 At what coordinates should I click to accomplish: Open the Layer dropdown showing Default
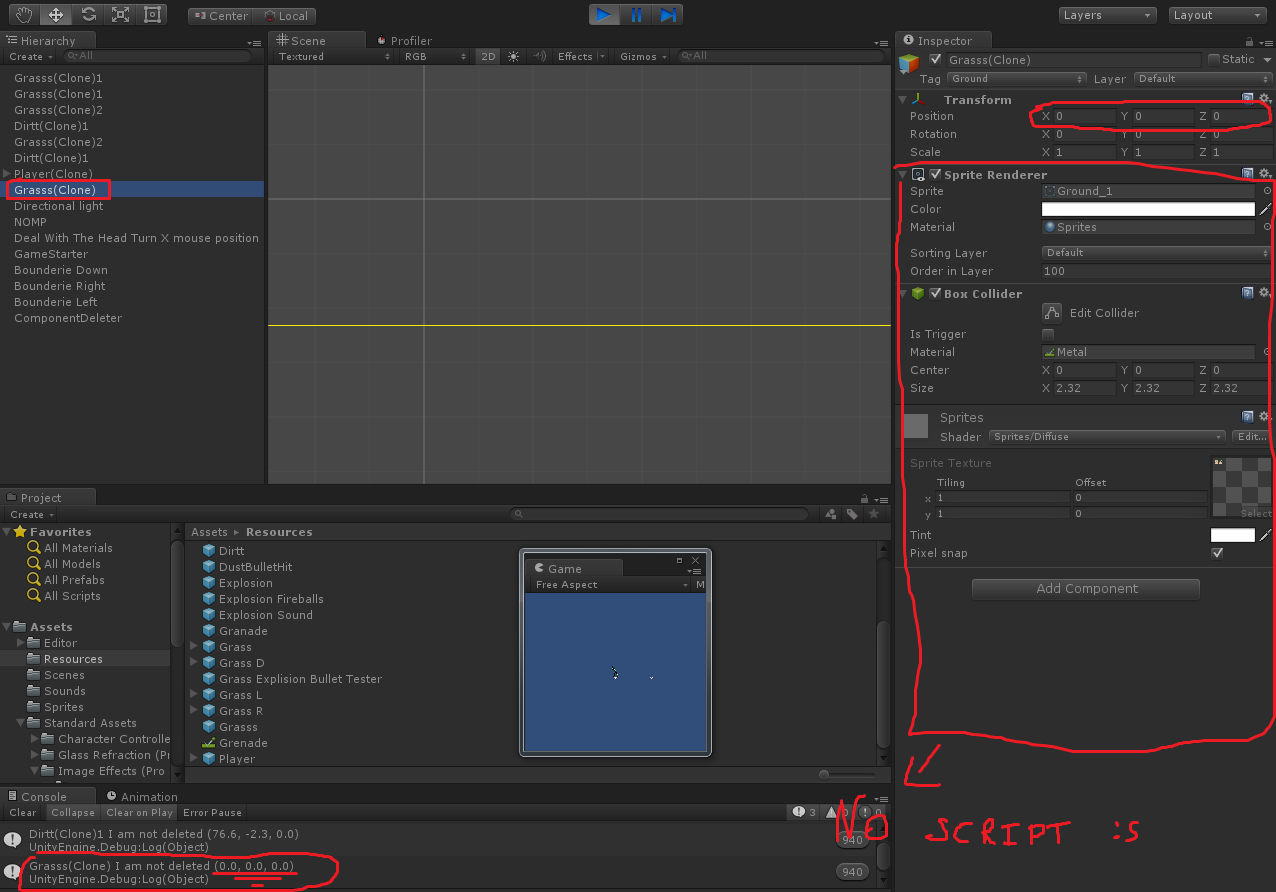[1201, 79]
